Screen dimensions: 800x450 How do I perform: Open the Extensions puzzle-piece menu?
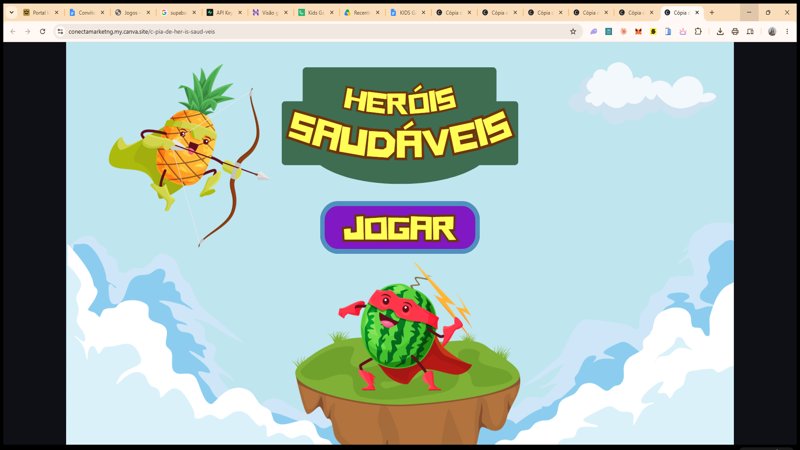[x=698, y=32]
